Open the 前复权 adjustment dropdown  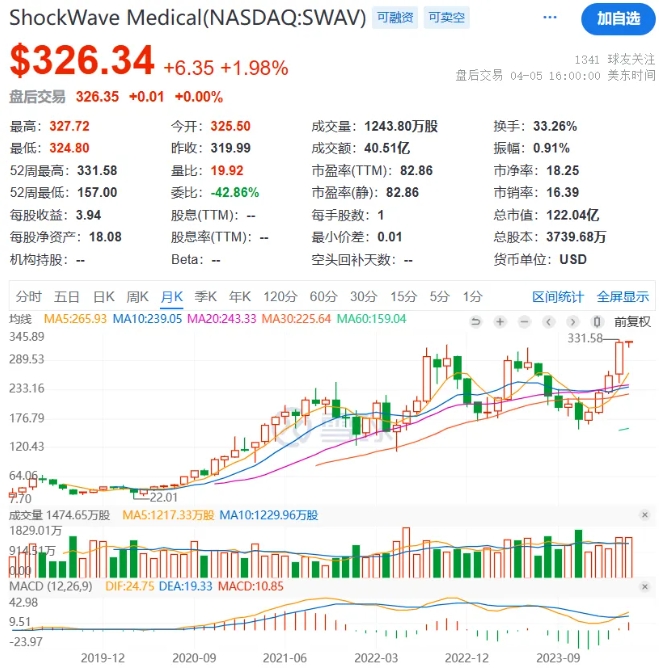tap(631, 321)
